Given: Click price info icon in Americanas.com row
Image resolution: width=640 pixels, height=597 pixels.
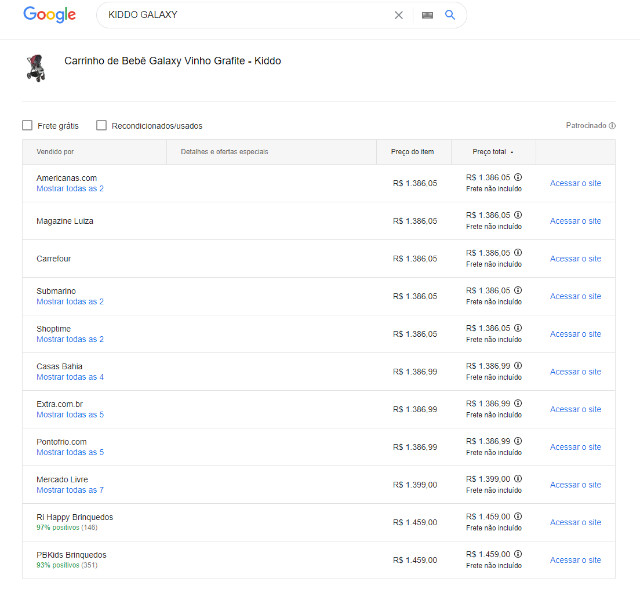Looking at the screenshot, I should [x=518, y=177].
